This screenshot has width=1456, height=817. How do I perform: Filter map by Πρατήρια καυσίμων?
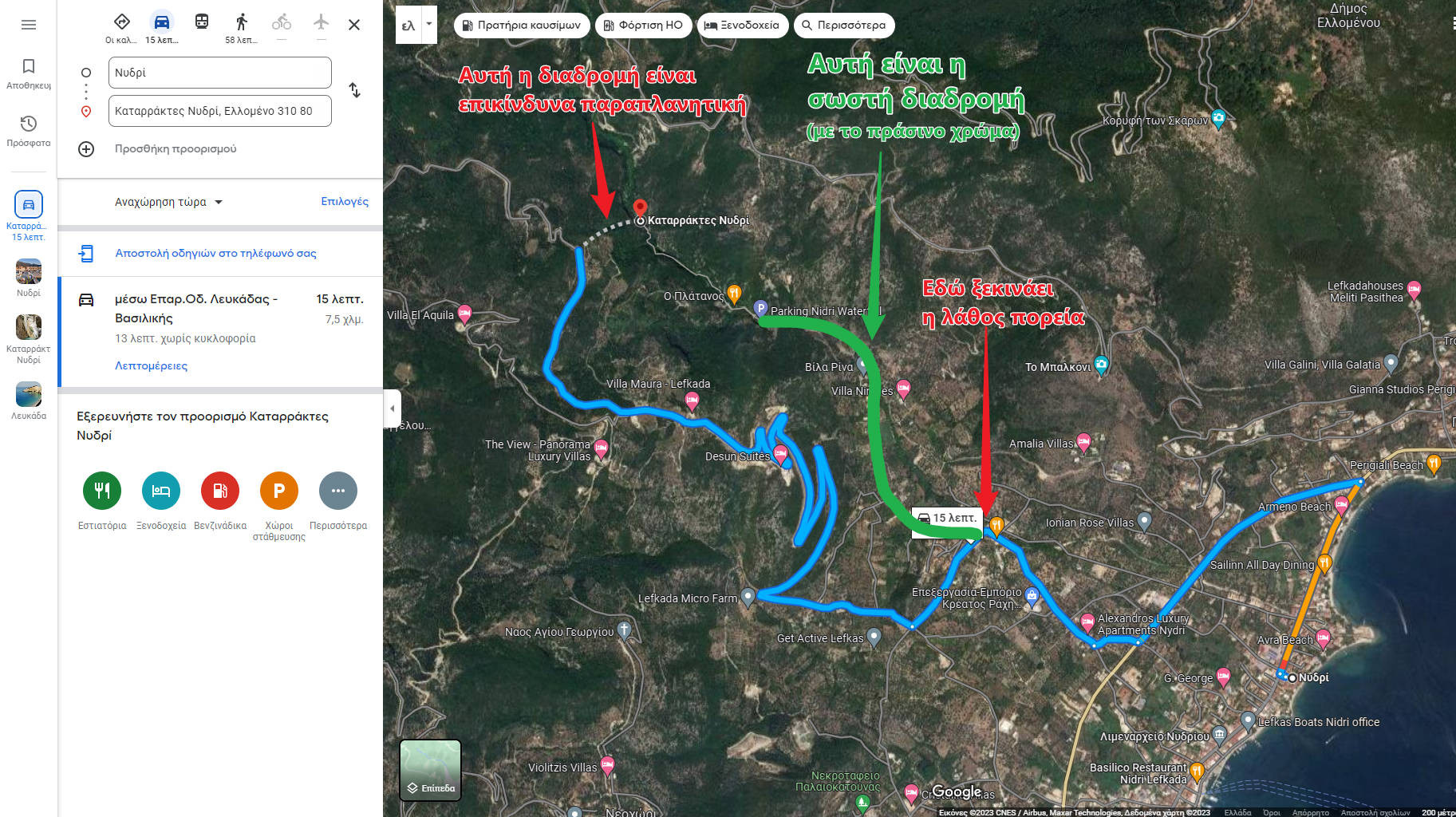pos(522,25)
